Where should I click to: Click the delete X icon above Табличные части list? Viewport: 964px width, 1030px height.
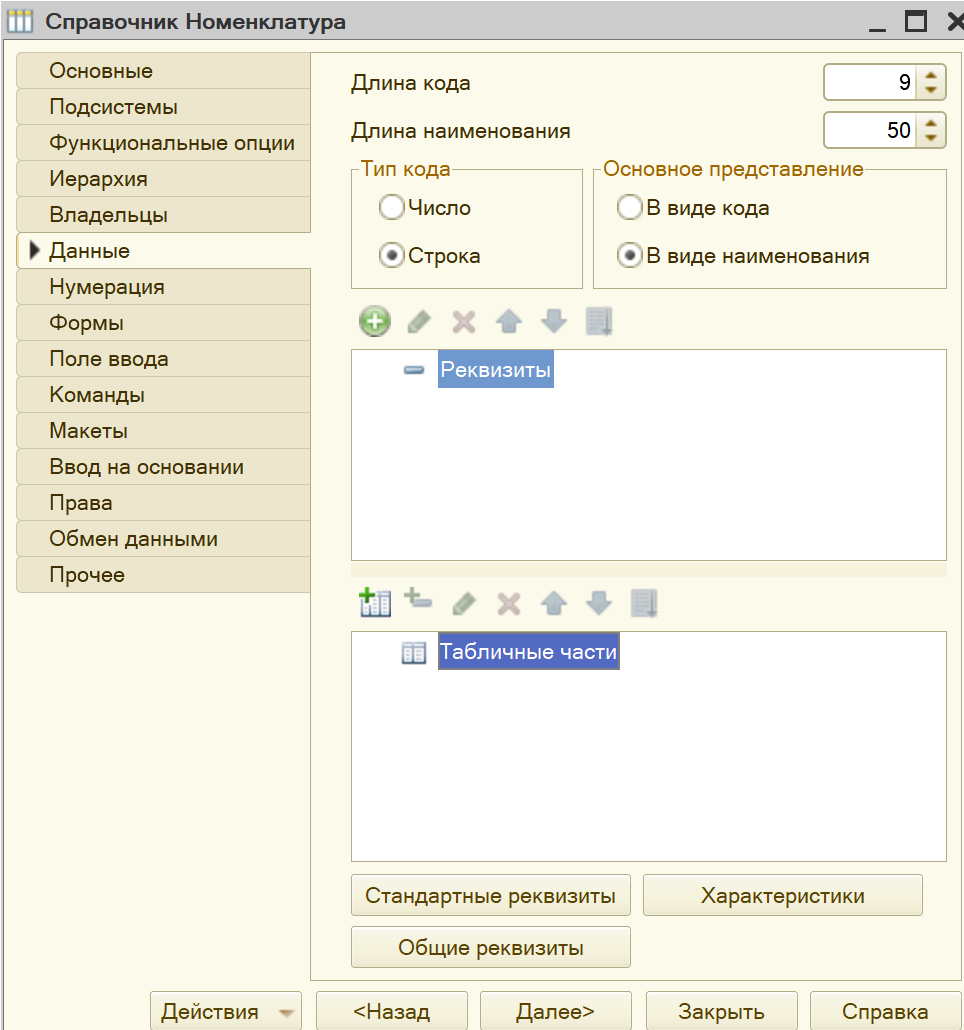point(509,603)
